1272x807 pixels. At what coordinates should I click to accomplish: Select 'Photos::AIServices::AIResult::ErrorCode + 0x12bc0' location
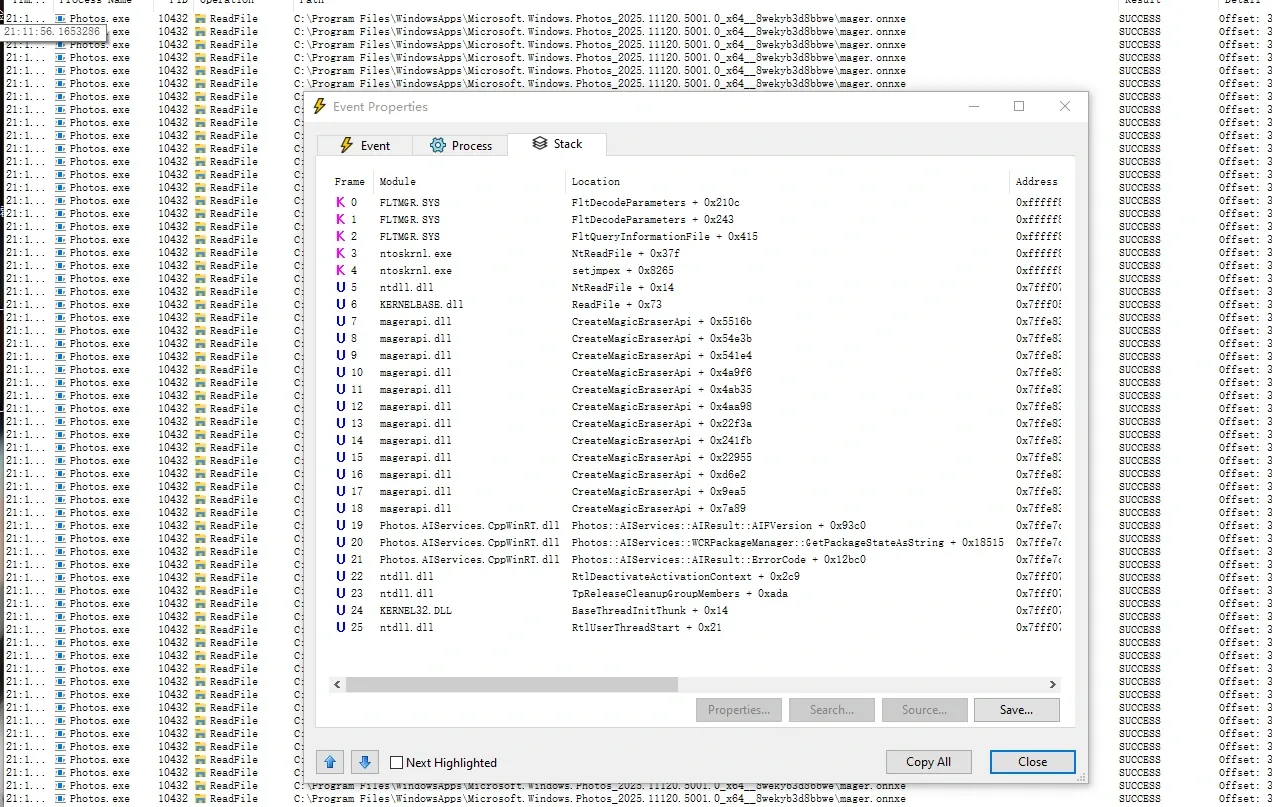pos(718,560)
